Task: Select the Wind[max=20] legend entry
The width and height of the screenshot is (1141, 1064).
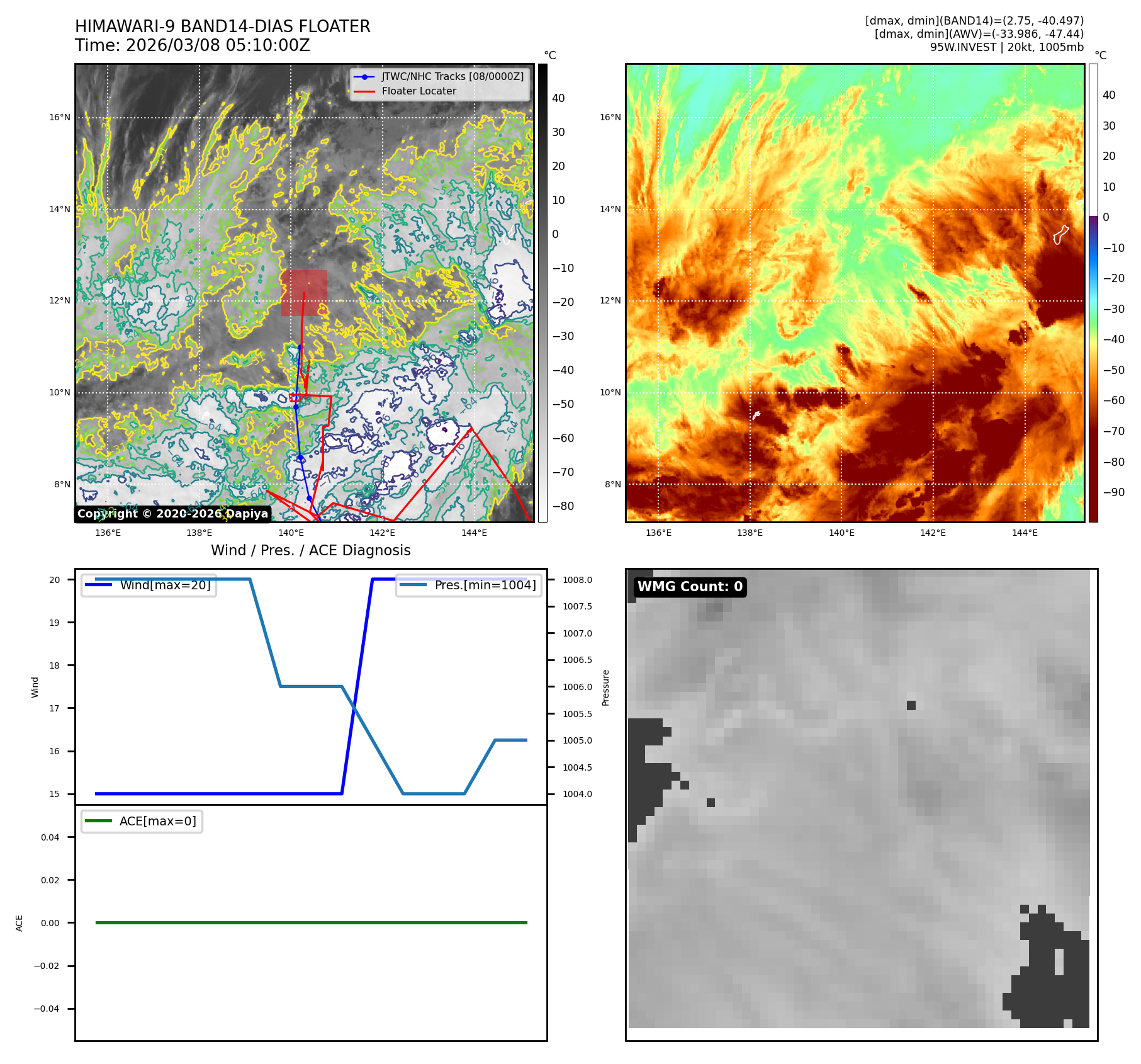Action: (x=149, y=585)
